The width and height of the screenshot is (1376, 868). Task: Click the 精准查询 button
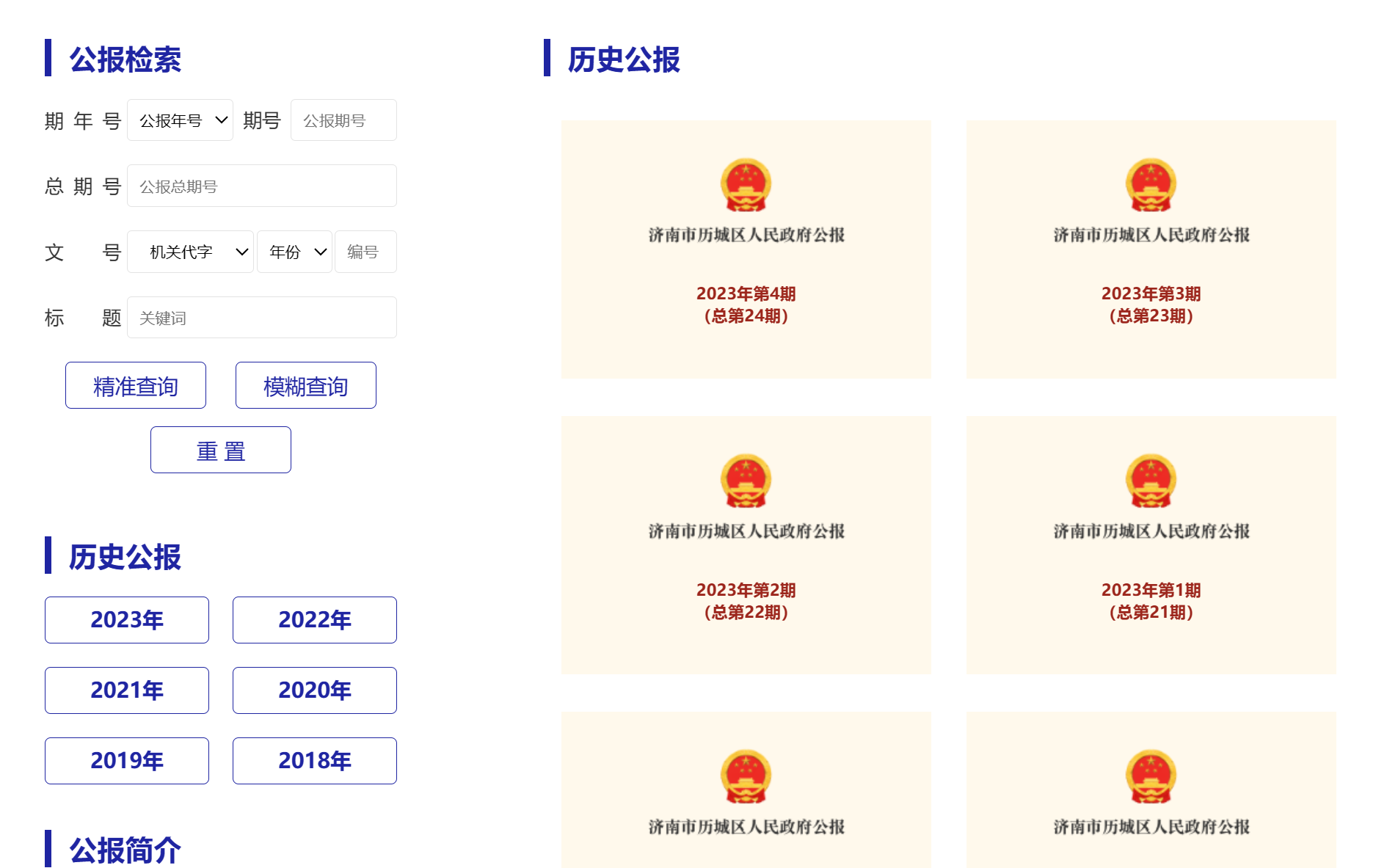[136, 385]
